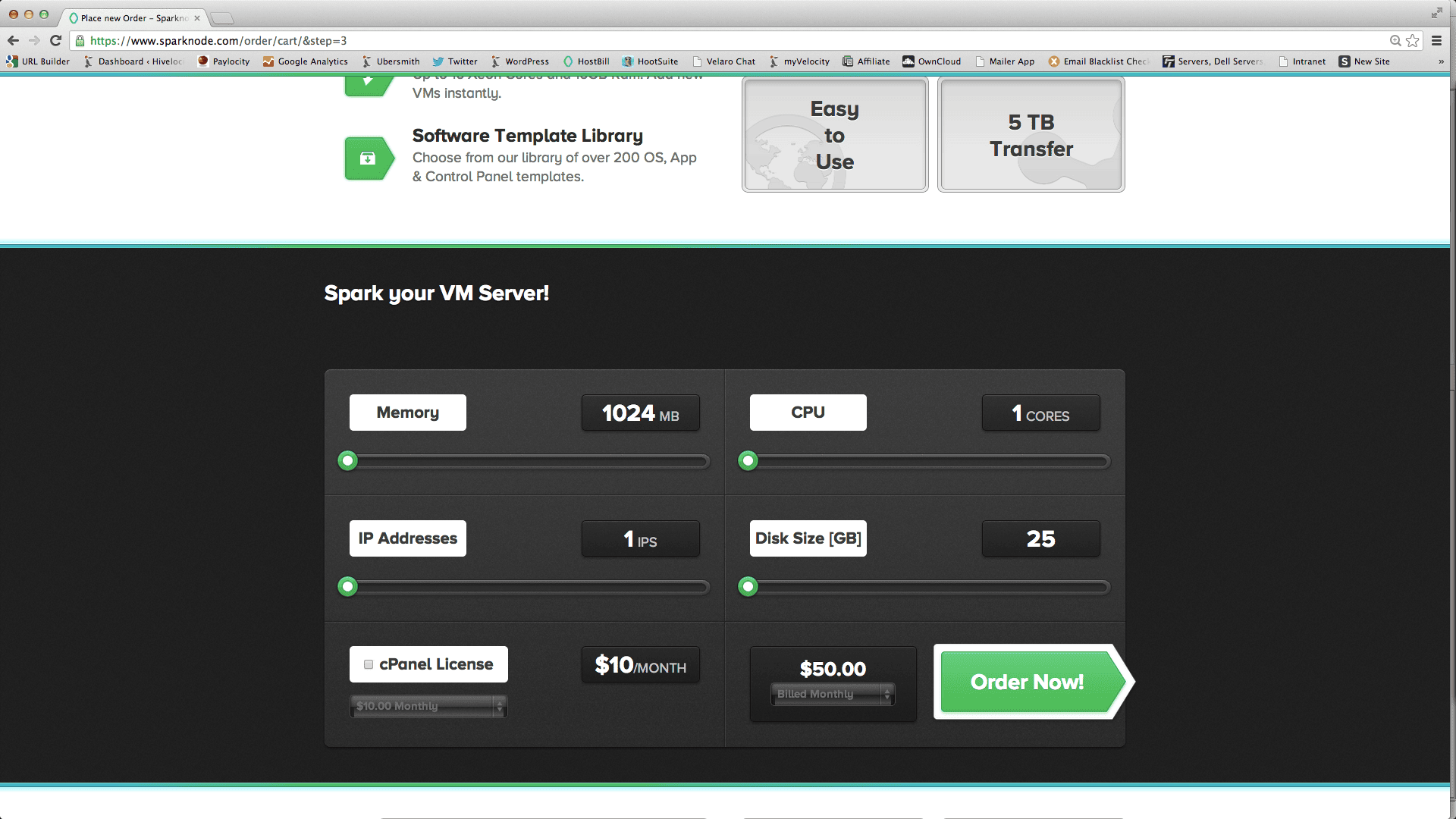Open a new browser tab
This screenshot has width=1456, height=819.
222,18
